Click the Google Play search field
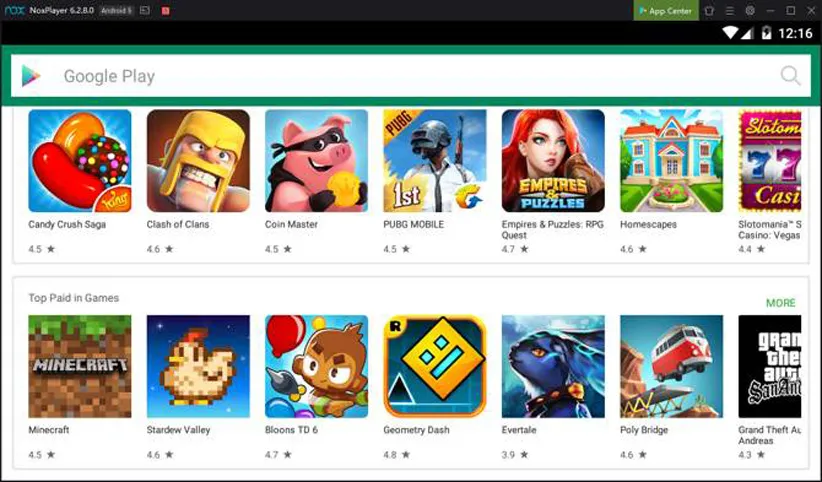Viewport: 822px width, 482px height. point(411,76)
